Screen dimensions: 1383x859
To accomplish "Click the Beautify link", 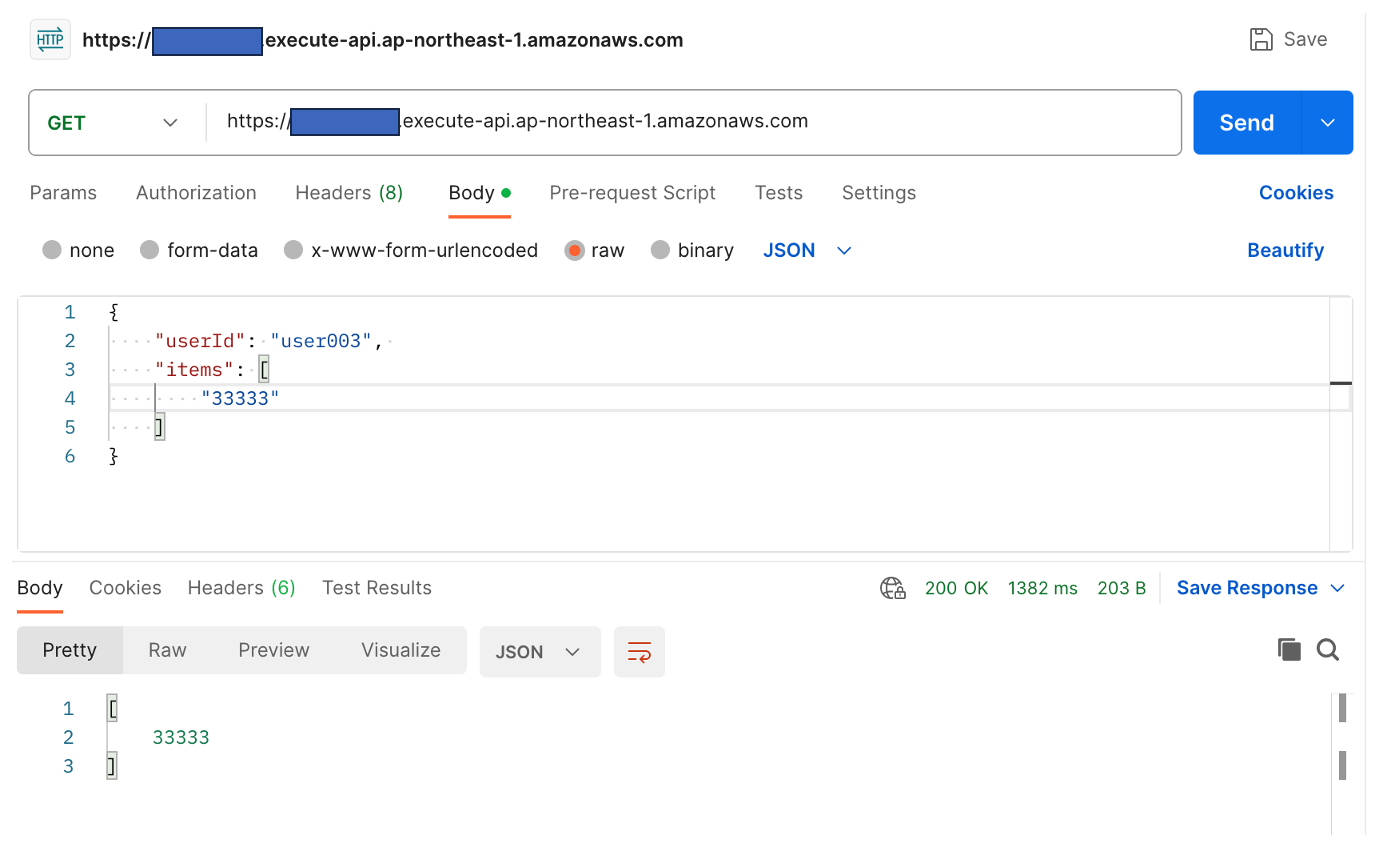I will (1285, 250).
